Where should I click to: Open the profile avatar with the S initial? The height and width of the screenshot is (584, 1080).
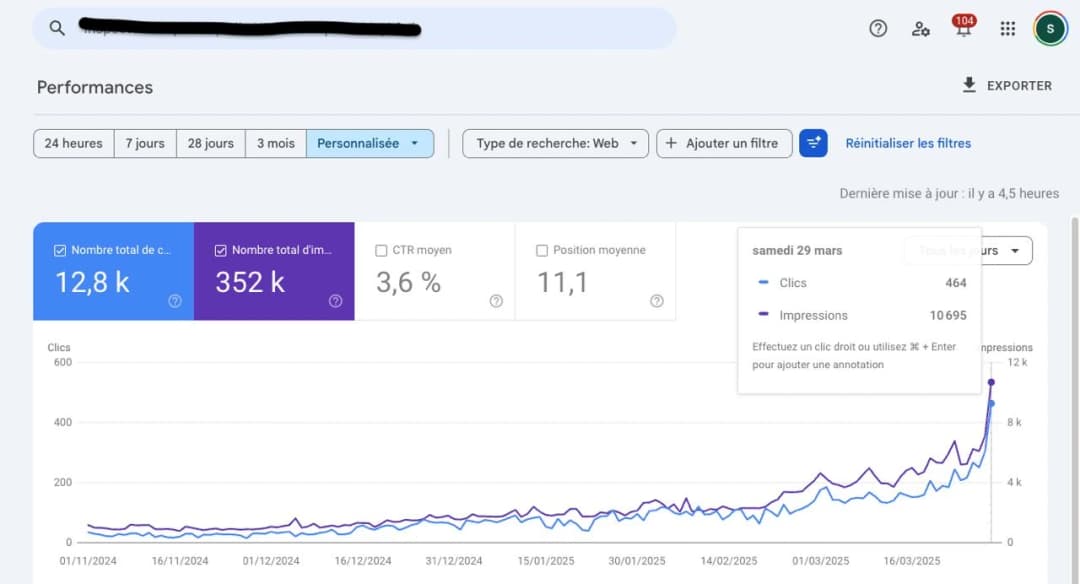1049,28
